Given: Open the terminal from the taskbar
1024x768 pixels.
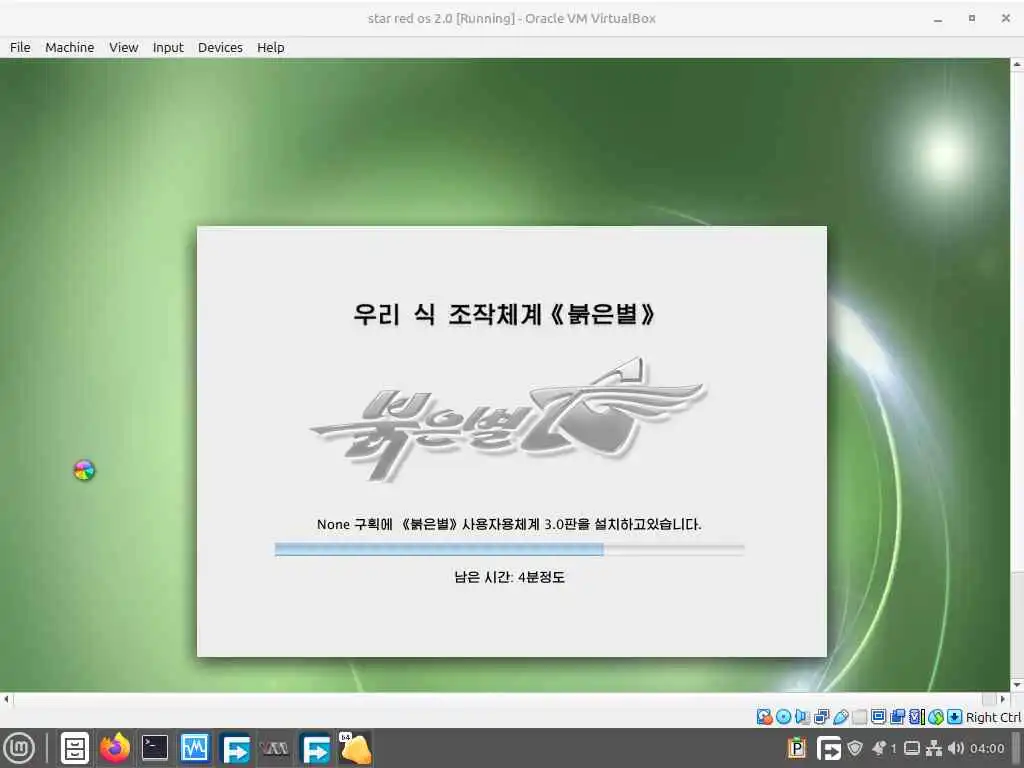Looking at the screenshot, I should [155, 748].
